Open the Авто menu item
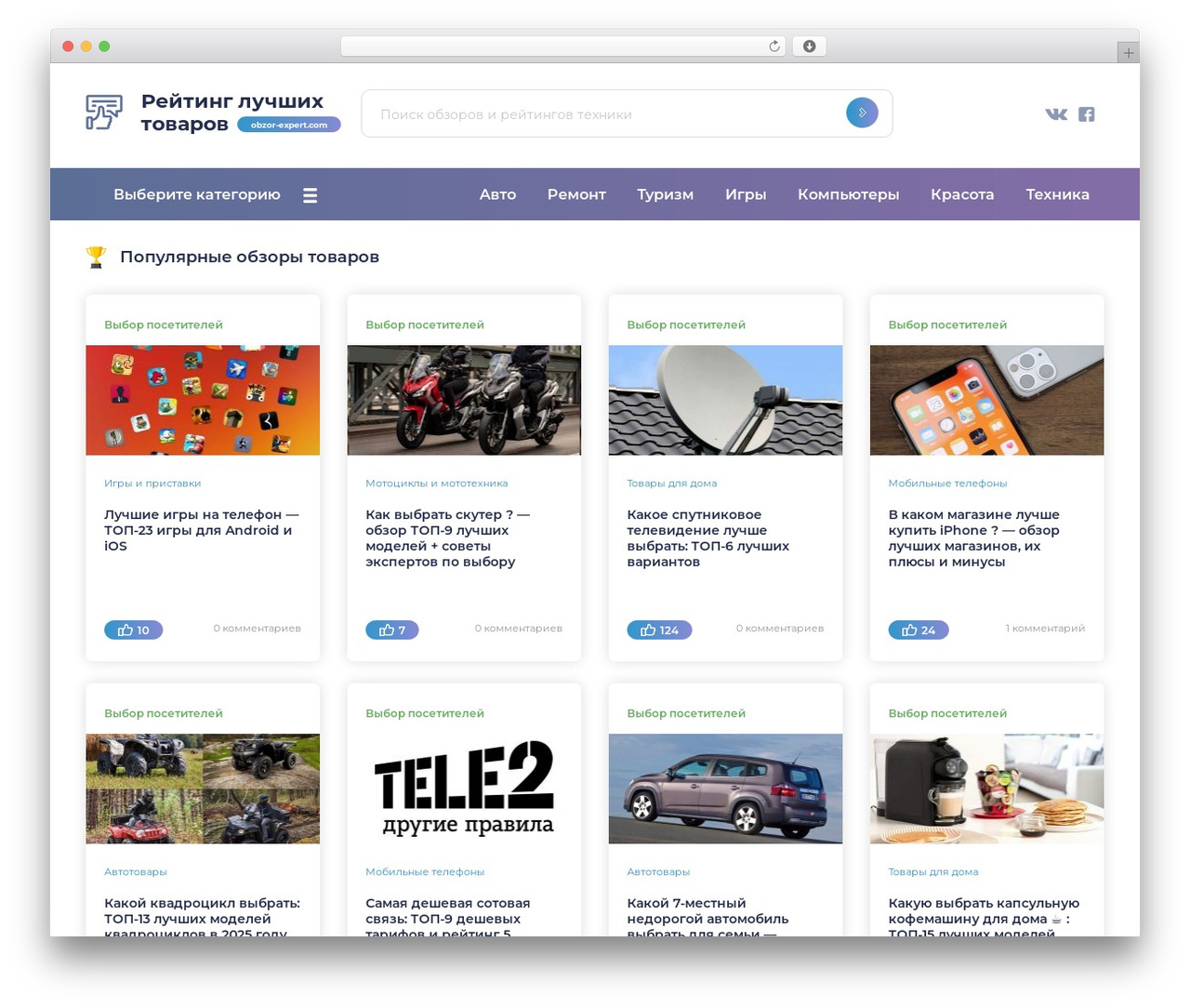The image size is (1190, 1008). click(x=497, y=194)
